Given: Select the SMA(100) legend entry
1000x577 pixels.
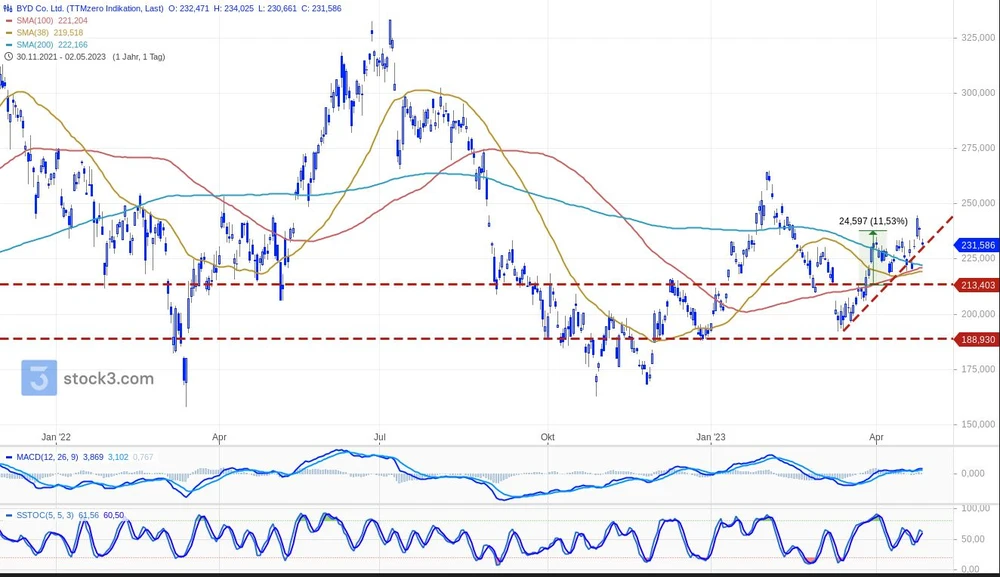Looking at the screenshot, I should point(52,20).
